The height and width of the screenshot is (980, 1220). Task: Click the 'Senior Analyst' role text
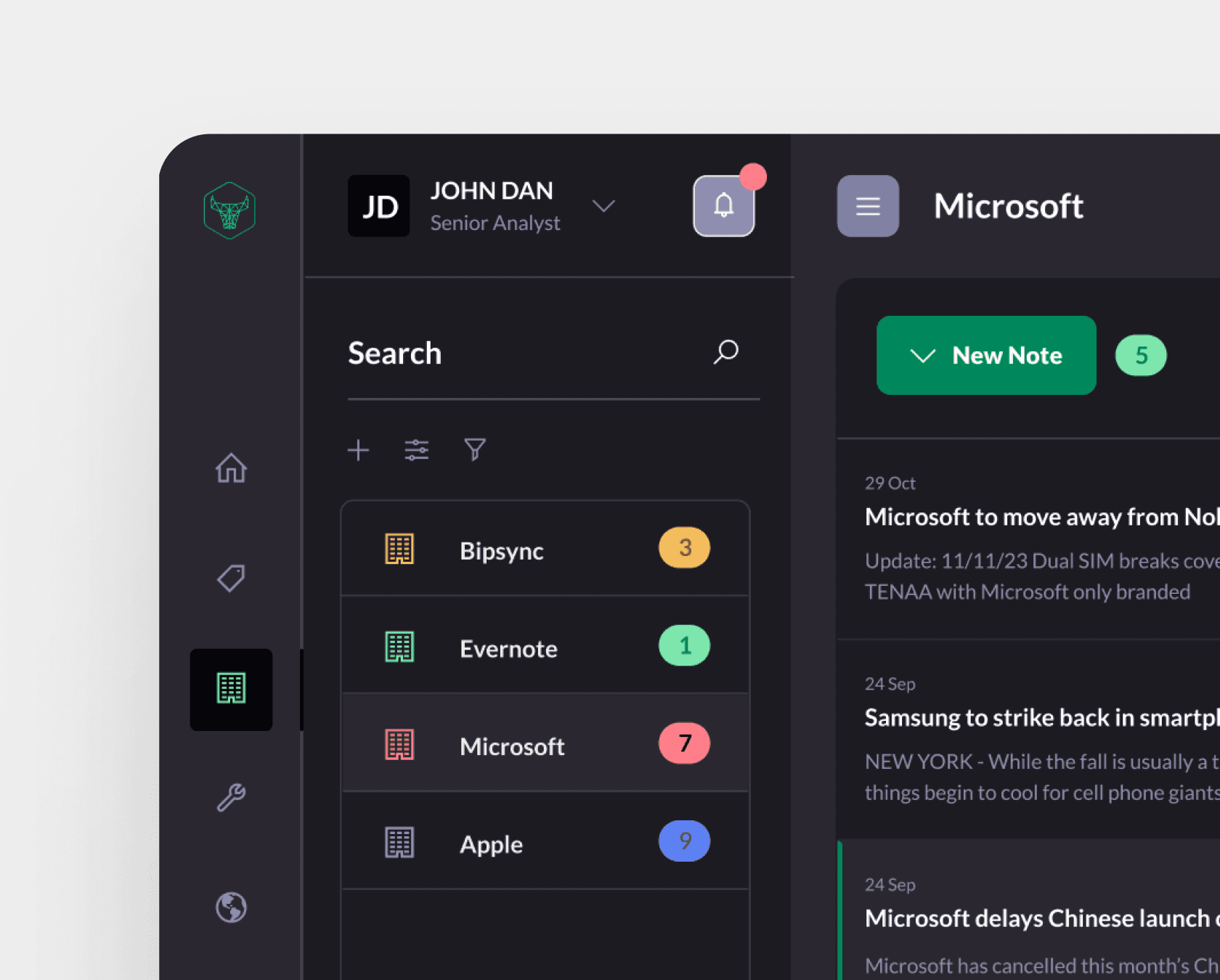point(495,223)
